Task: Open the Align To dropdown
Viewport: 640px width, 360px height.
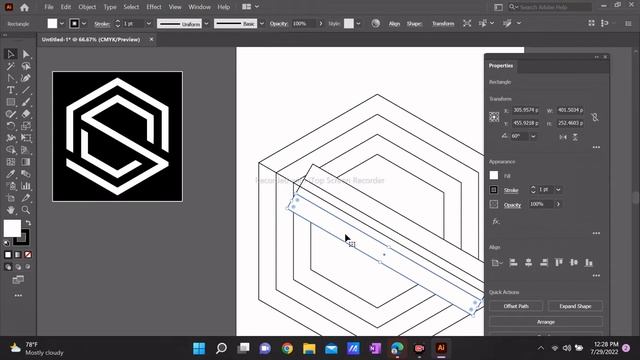Action: 496,263
